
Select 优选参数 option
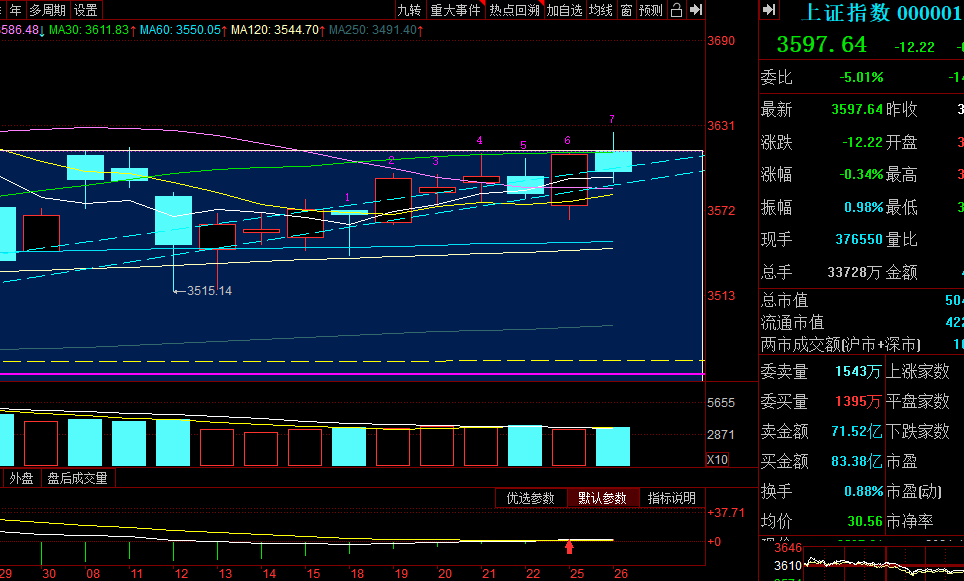coord(531,498)
